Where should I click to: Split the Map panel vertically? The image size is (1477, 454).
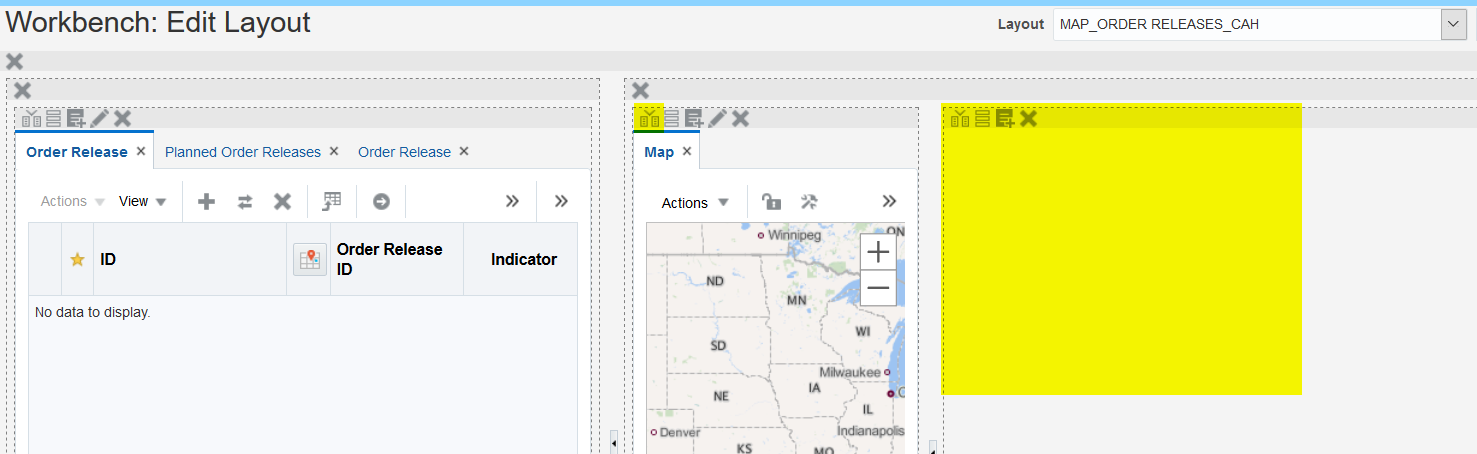[x=649, y=119]
